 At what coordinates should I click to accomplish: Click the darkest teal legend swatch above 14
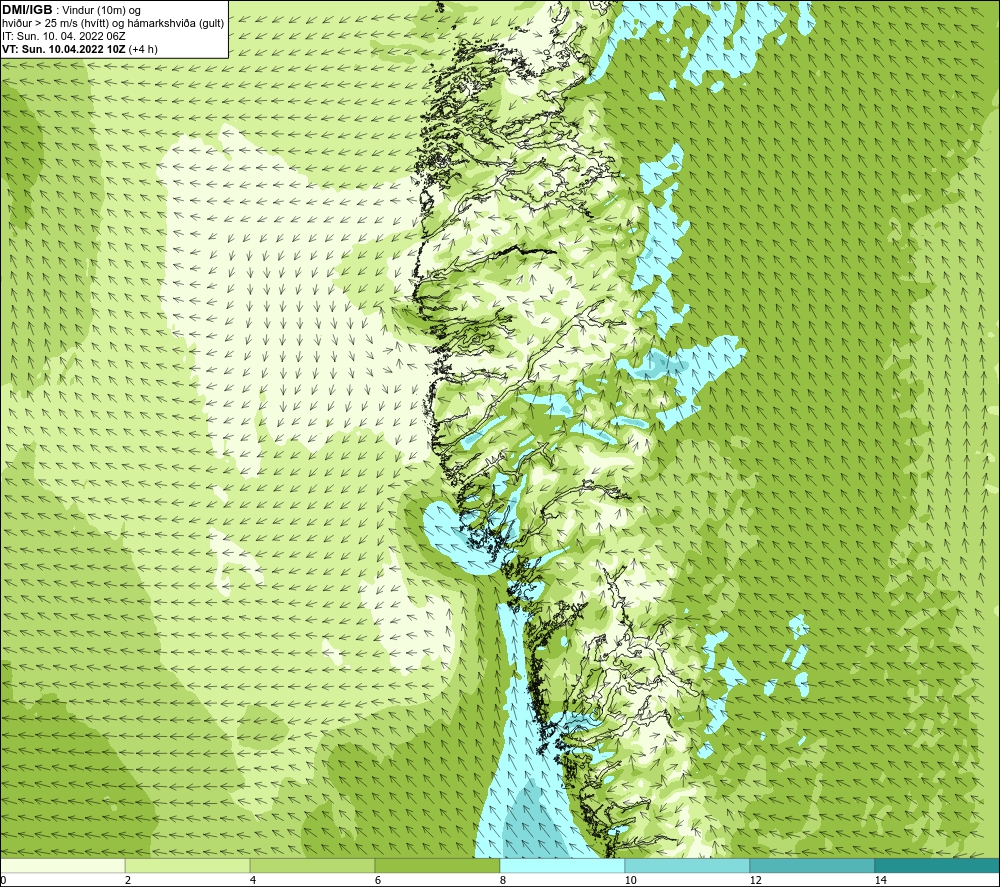[936, 866]
